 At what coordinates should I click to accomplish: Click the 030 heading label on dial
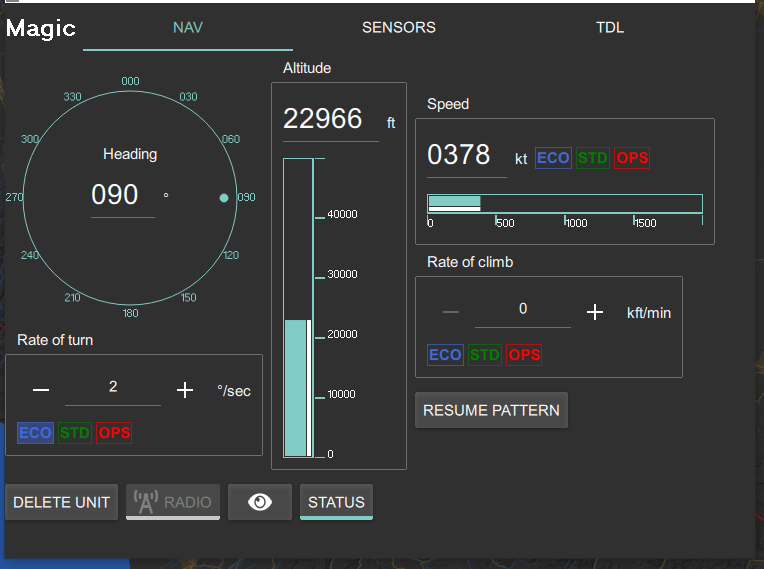click(189, 97)
